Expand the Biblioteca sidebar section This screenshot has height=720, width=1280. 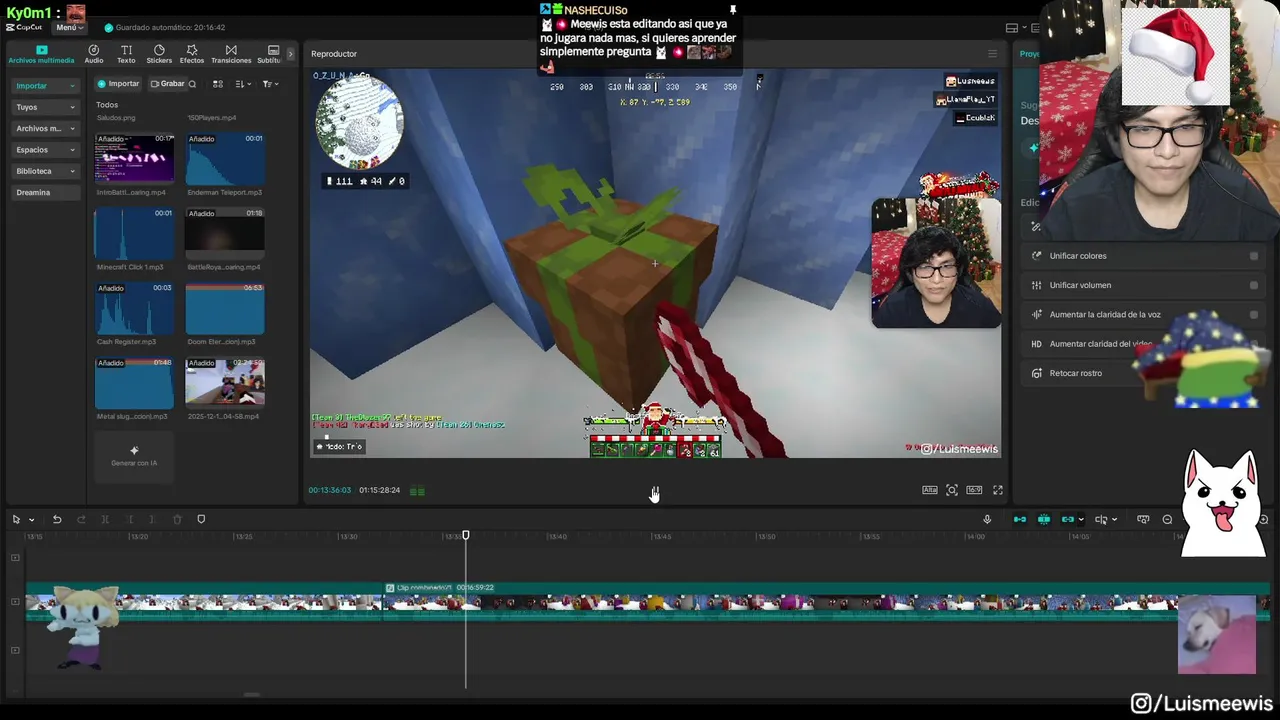(x=45, y=171)
